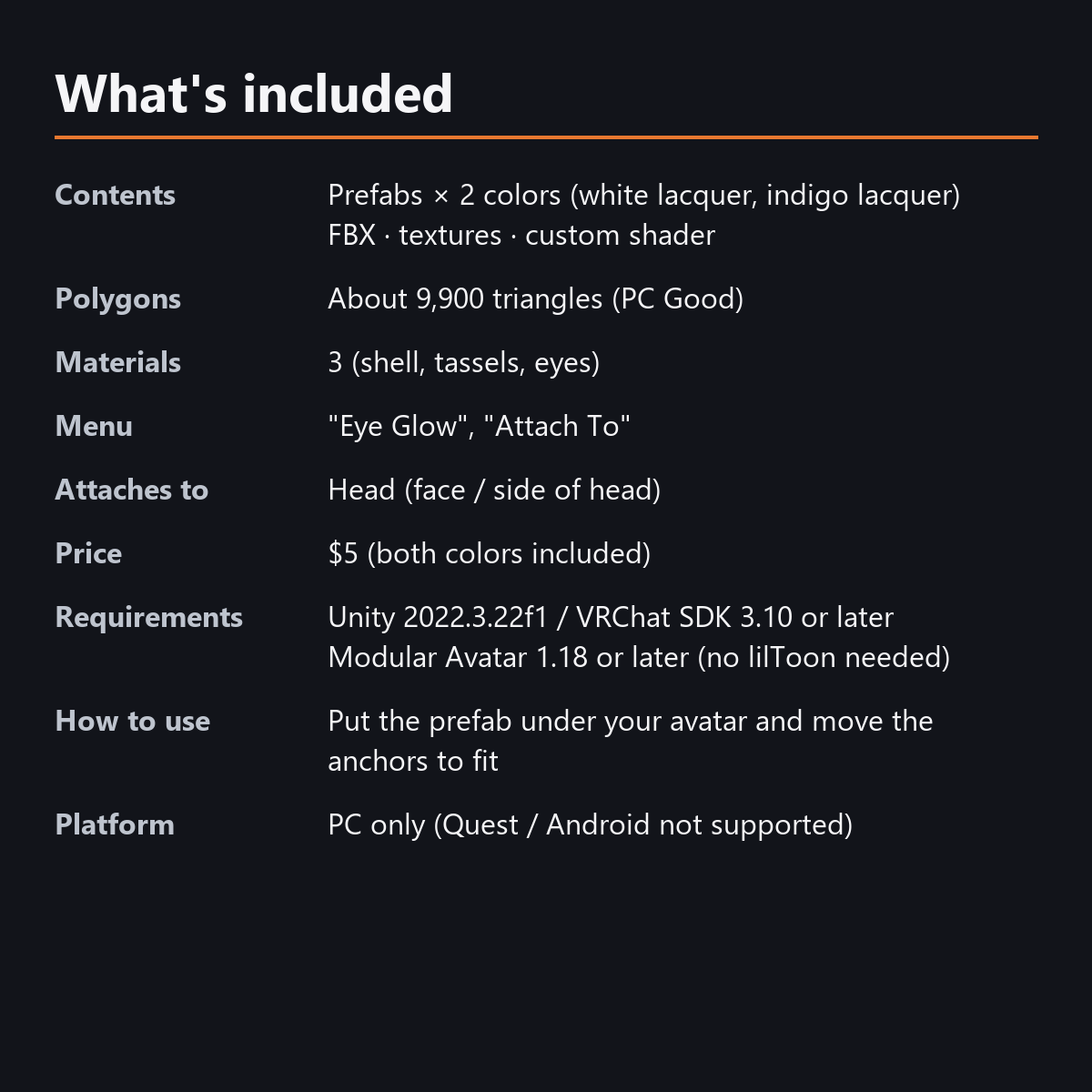Viewport: 1092px width, 1092px height.
Task: Click the Head (face / side of head) text
Action: [x=494, y=490]
